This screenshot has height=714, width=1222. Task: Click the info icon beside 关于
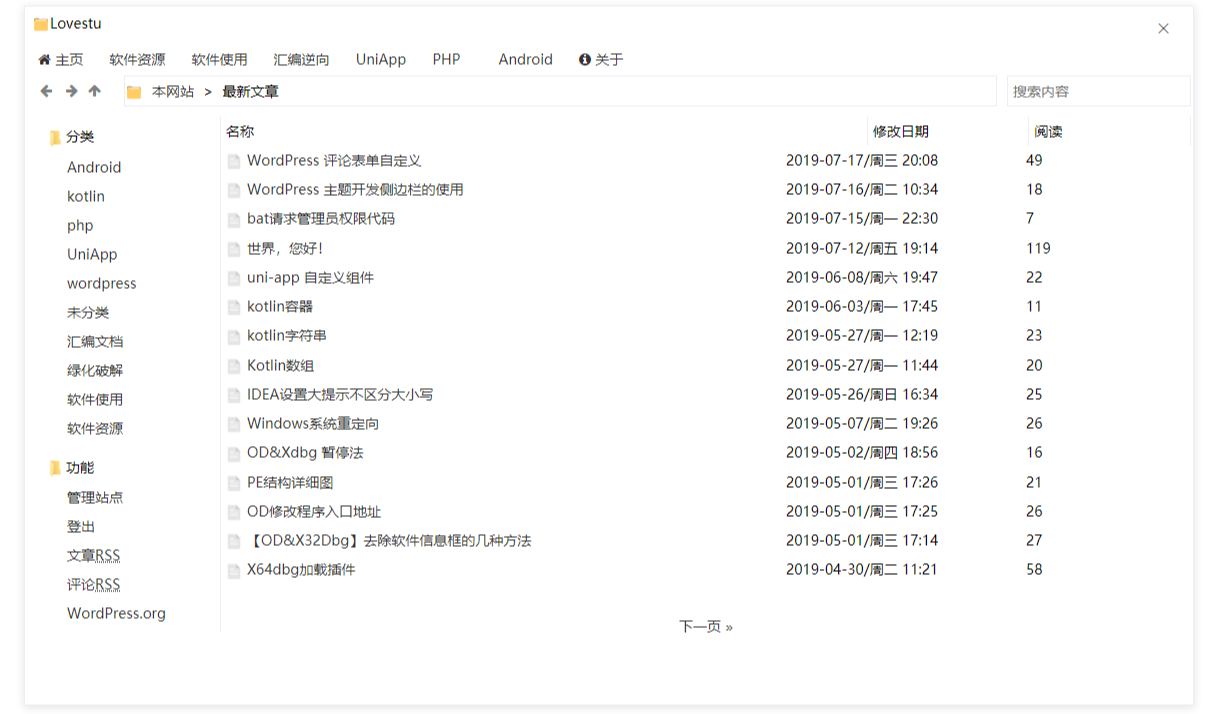[x=585, y=60]
